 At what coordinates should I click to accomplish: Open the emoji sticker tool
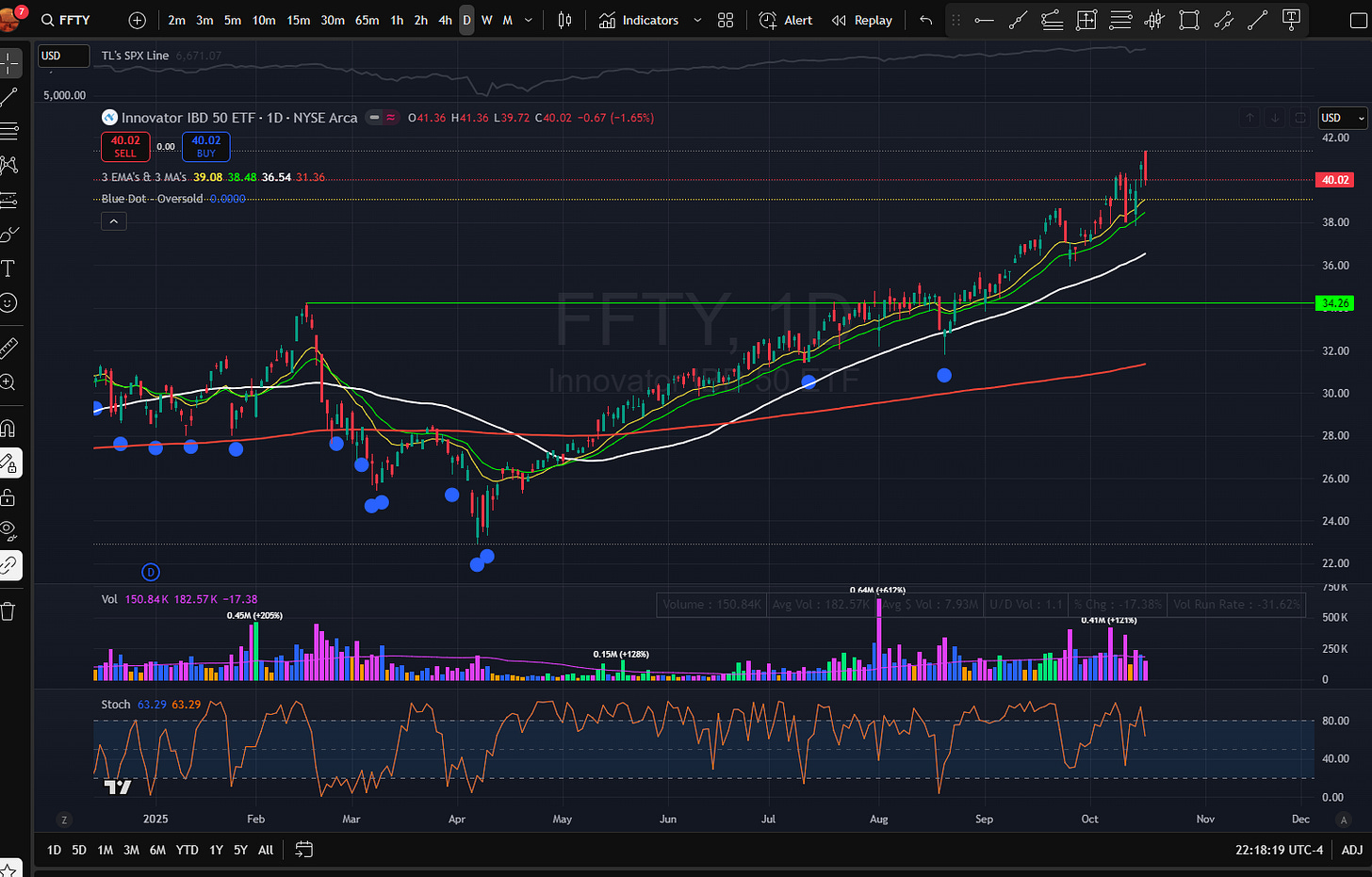pyautogui.click(x=10, y=303)
